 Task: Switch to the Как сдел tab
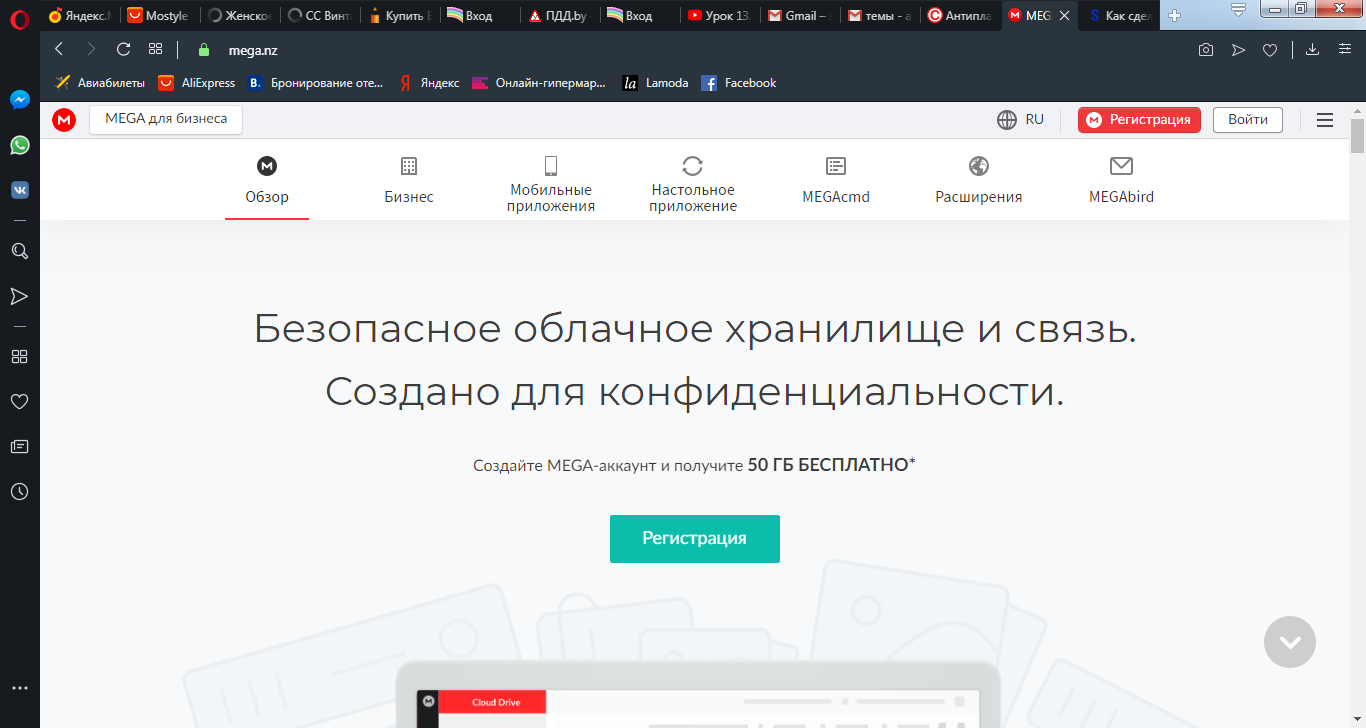click(x=1119, y=16)
